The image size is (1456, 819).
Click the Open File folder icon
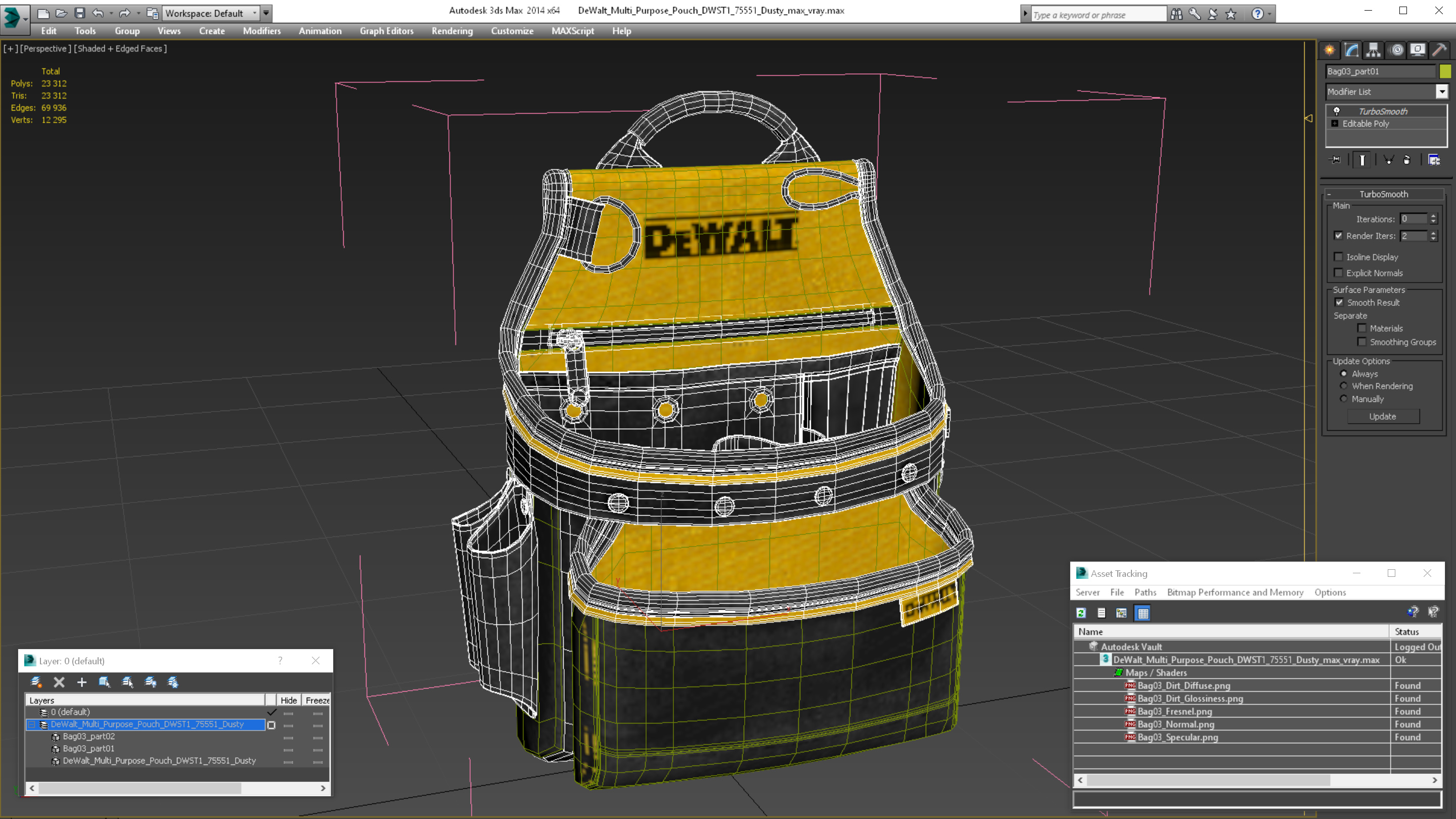[61, 13]
